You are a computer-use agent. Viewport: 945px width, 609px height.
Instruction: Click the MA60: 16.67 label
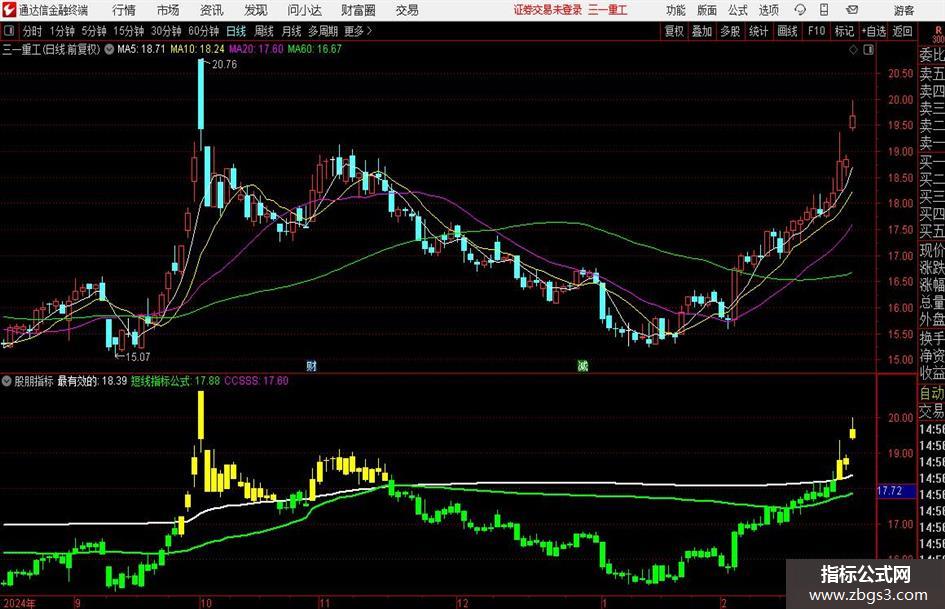pyautogui.click(x=315, y=49)
